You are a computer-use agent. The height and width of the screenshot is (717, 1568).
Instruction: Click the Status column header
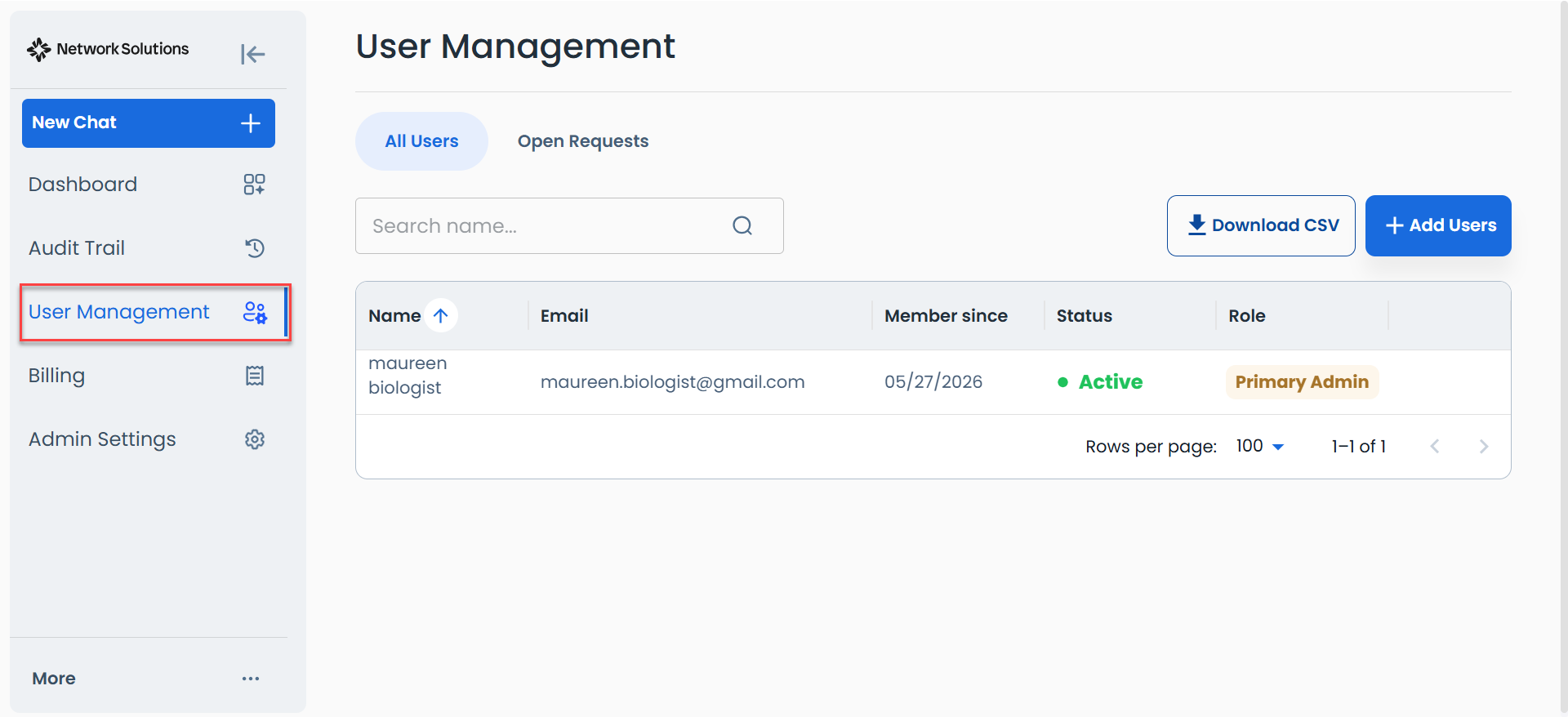pyautogui.click(x=1085, y=316)
